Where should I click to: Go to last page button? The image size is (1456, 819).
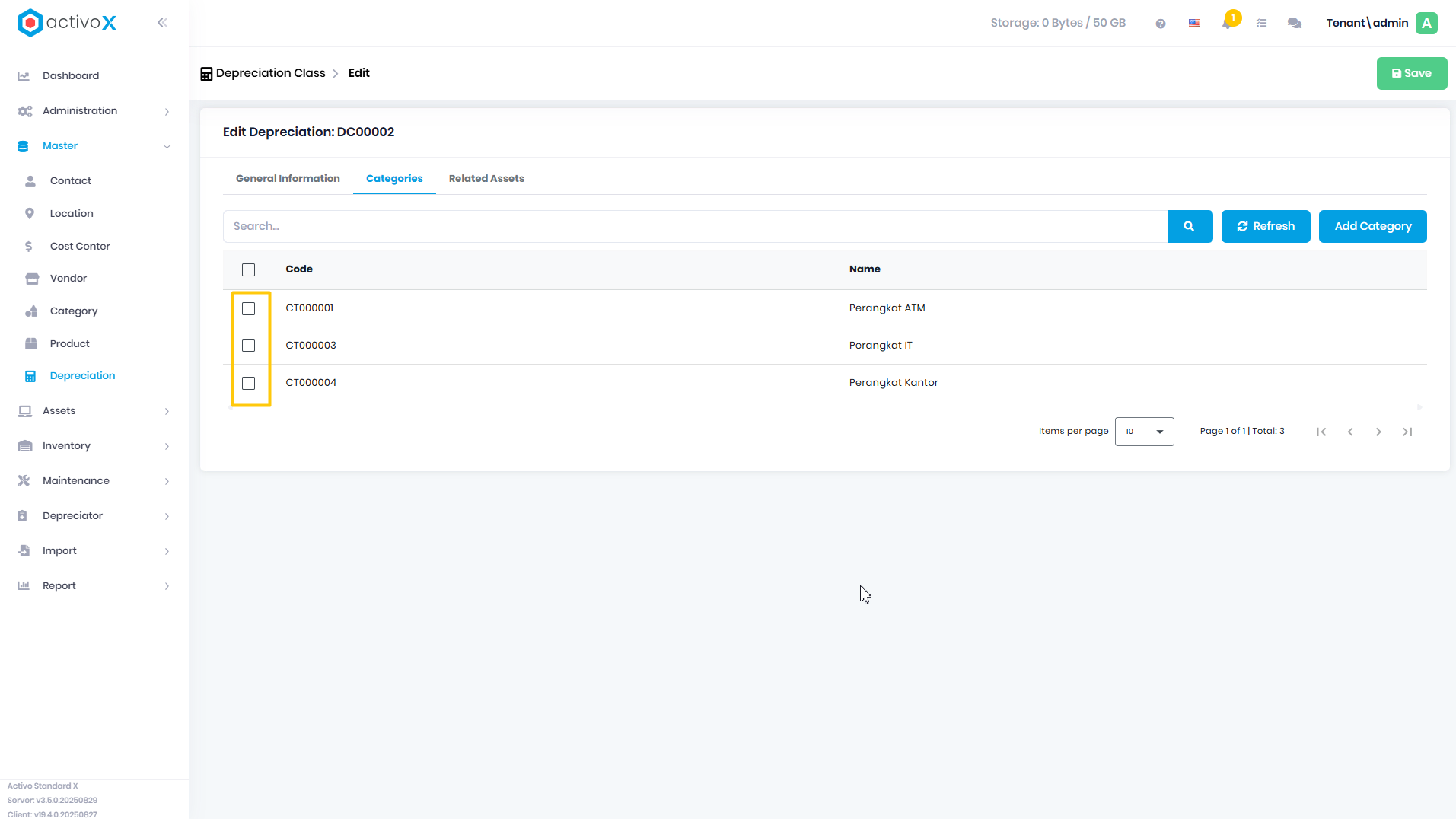pos(1407,432)
